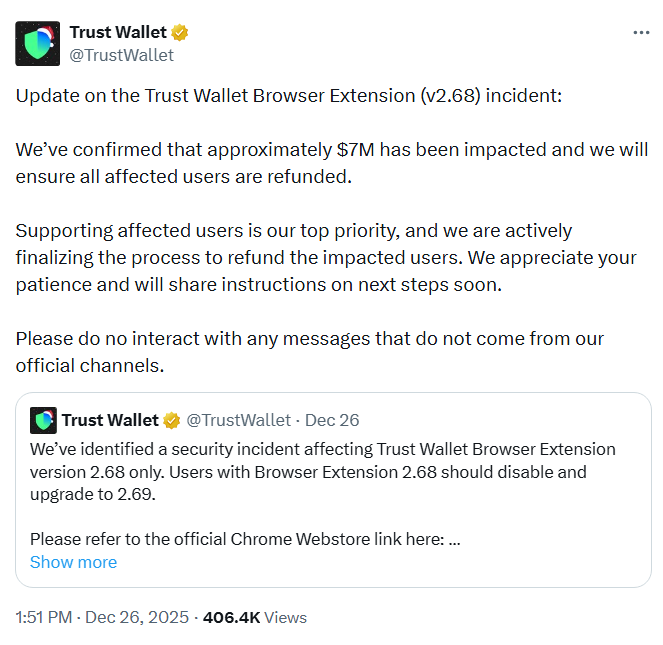Open the Trust Wallet name in quoted tweet
Viewport: 663px width, 645px height.
(110, 420)
